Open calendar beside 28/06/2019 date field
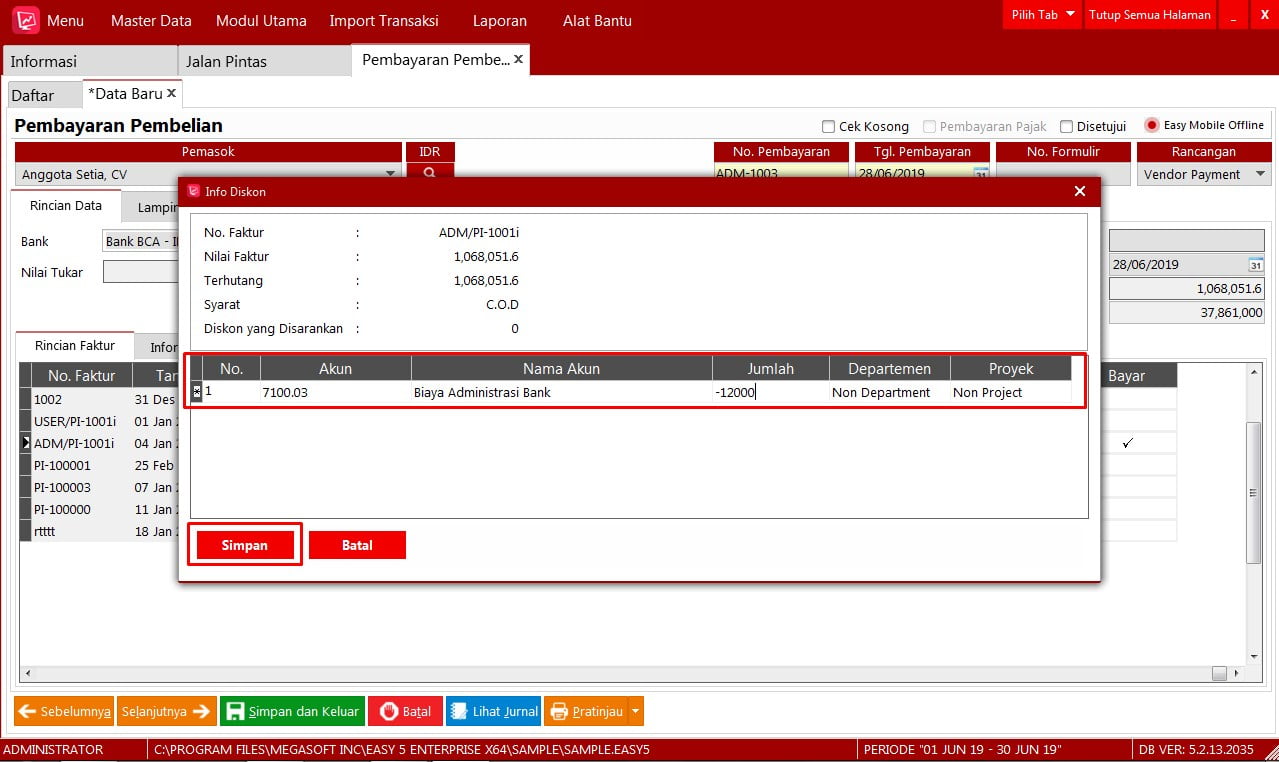 click(x=1256, y=265)
